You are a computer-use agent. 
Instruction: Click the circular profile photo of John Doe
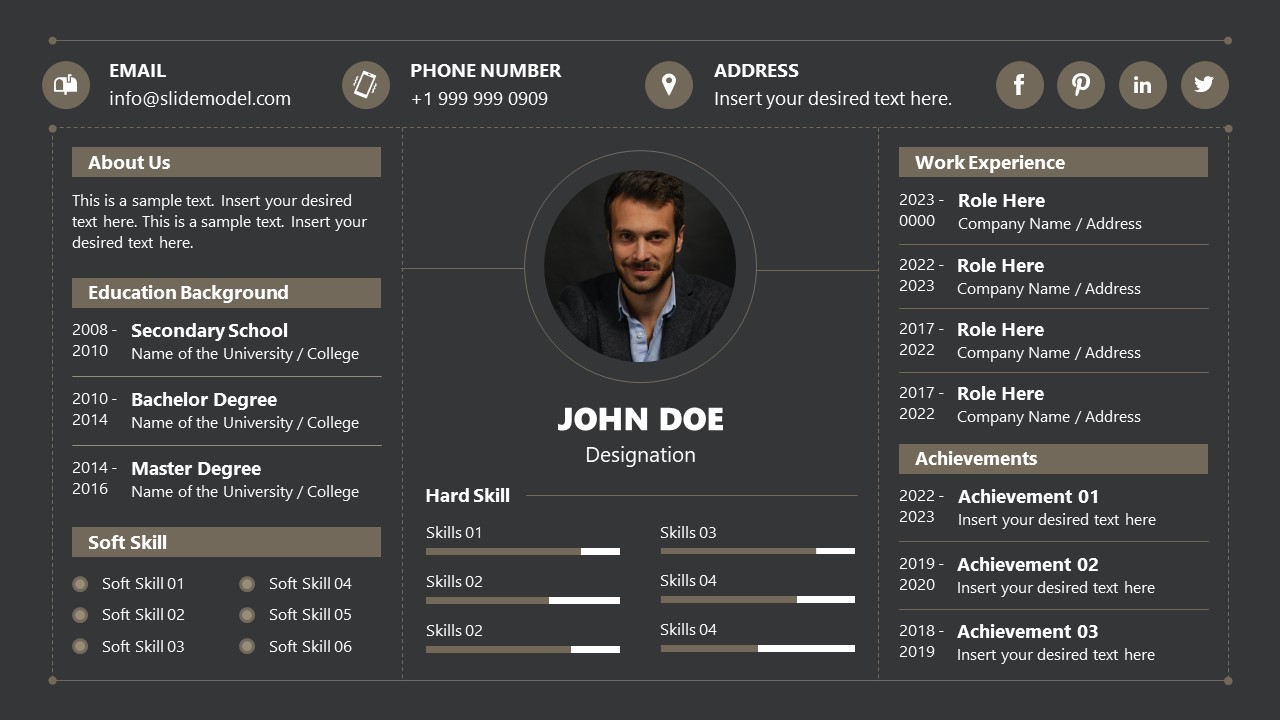(x=640, y=268)
